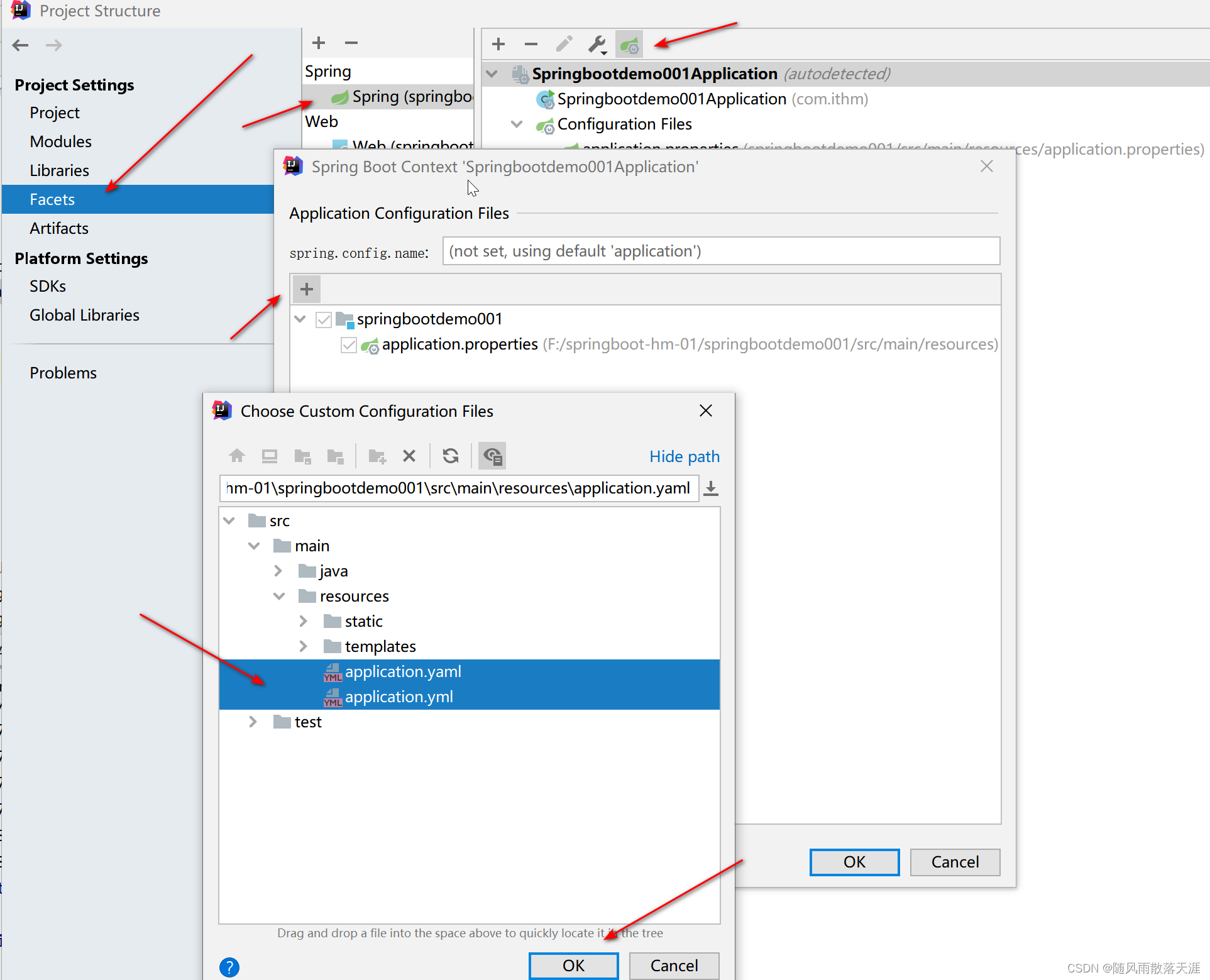Collapse springbootdemo001 module tree node

point(300,319)
